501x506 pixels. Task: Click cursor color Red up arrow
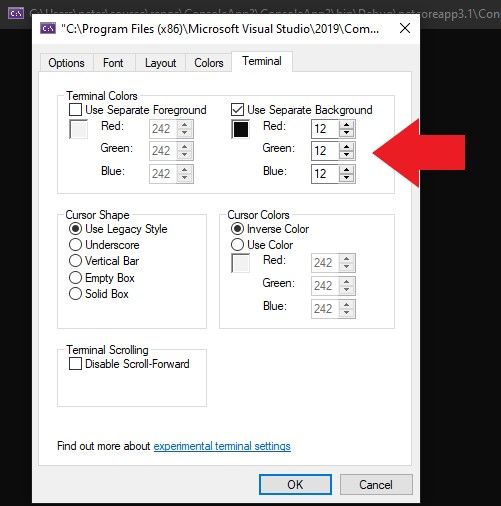(347, 259)
